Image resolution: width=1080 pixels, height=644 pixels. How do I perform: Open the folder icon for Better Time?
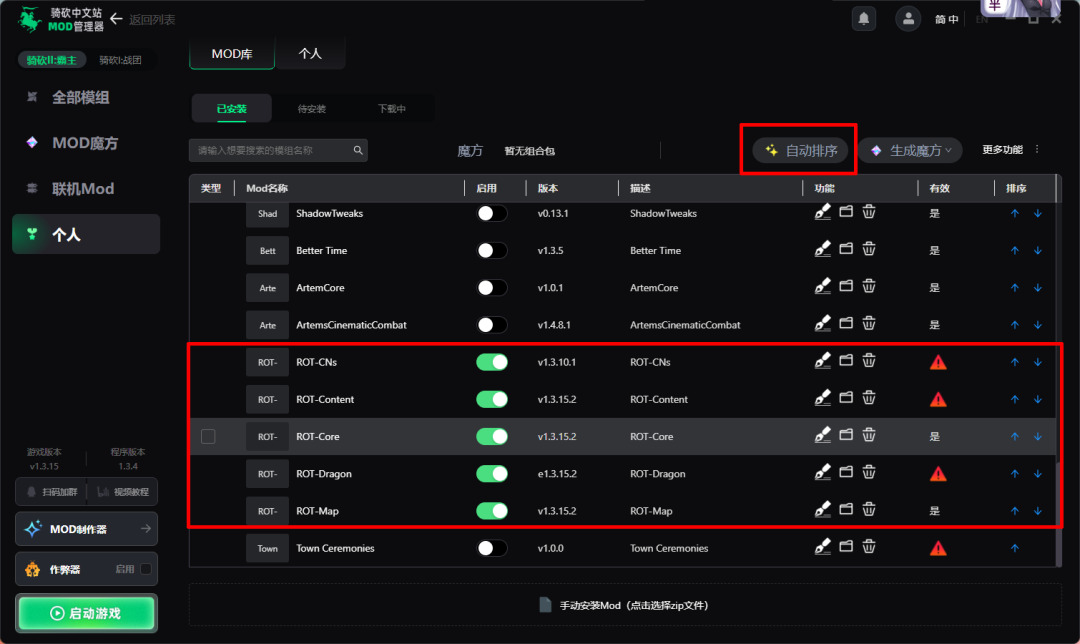pos(846,250)
